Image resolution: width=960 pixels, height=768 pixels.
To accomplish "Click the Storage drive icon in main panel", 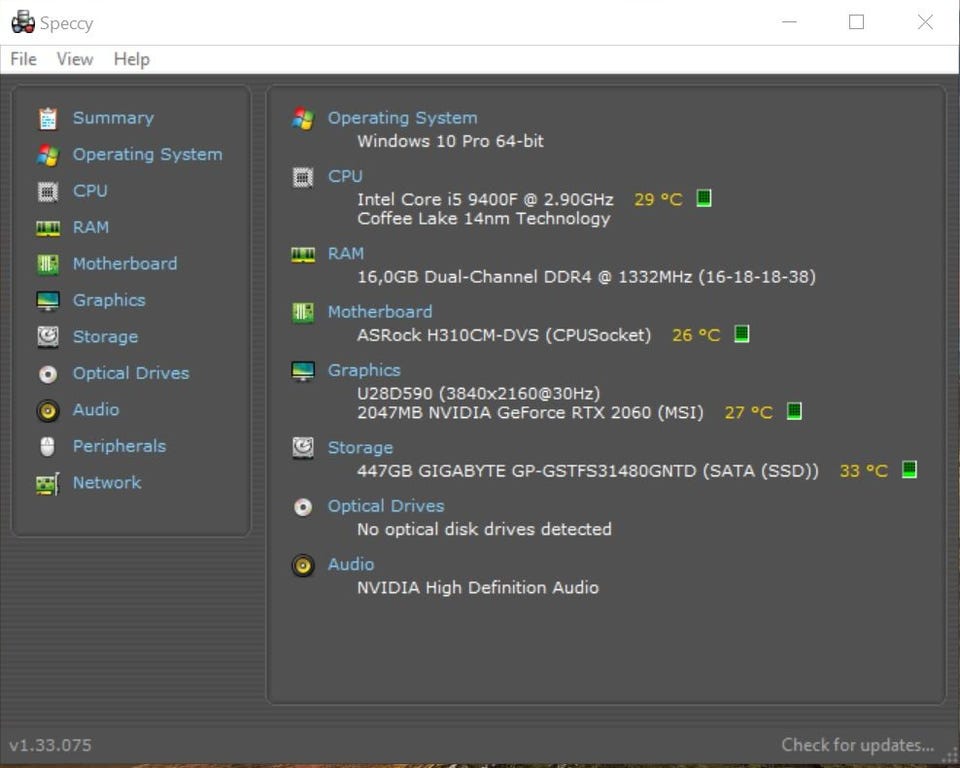I will coord(303,448).
